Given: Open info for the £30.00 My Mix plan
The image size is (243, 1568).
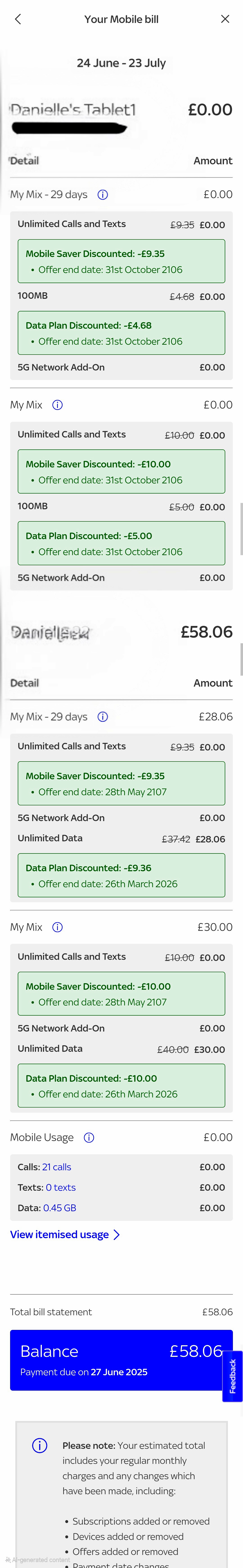Looking at the screenshot, I should (57, 927).
